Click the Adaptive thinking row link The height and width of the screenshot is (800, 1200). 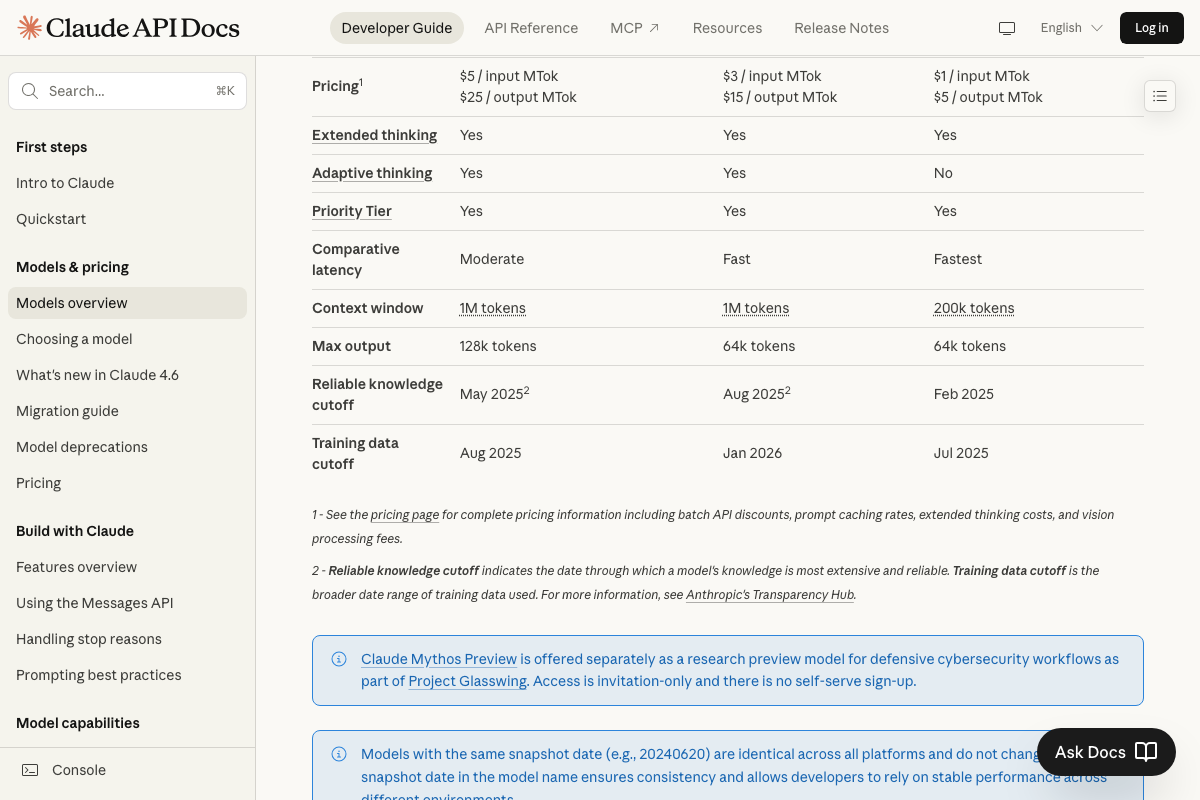pyautogui.click(x=372, y=173)
